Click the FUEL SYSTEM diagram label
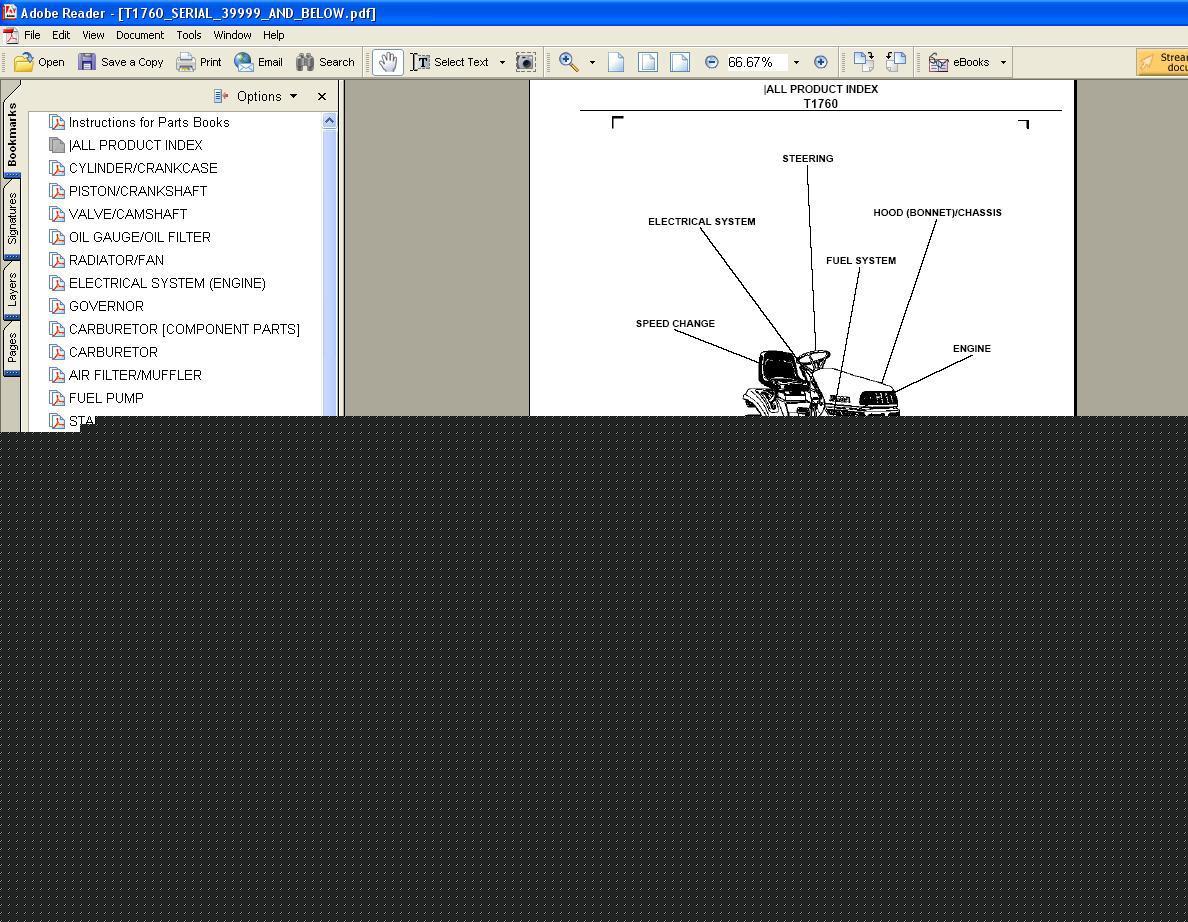Image resolution: width=1188 pixels, height=922 pixels. (861, 260)
